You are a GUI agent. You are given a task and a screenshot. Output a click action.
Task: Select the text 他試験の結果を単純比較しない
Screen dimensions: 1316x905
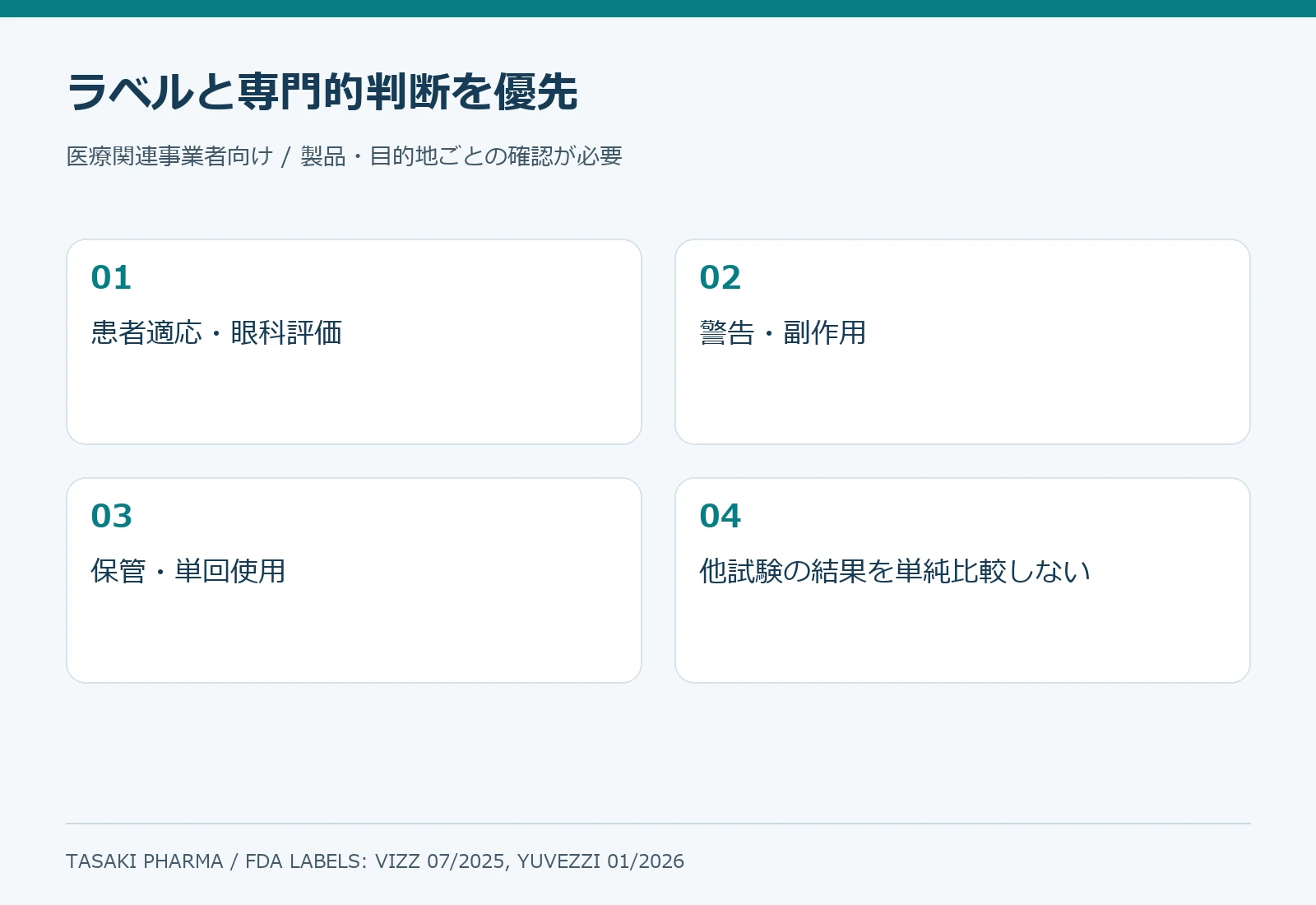coord(895,571)
